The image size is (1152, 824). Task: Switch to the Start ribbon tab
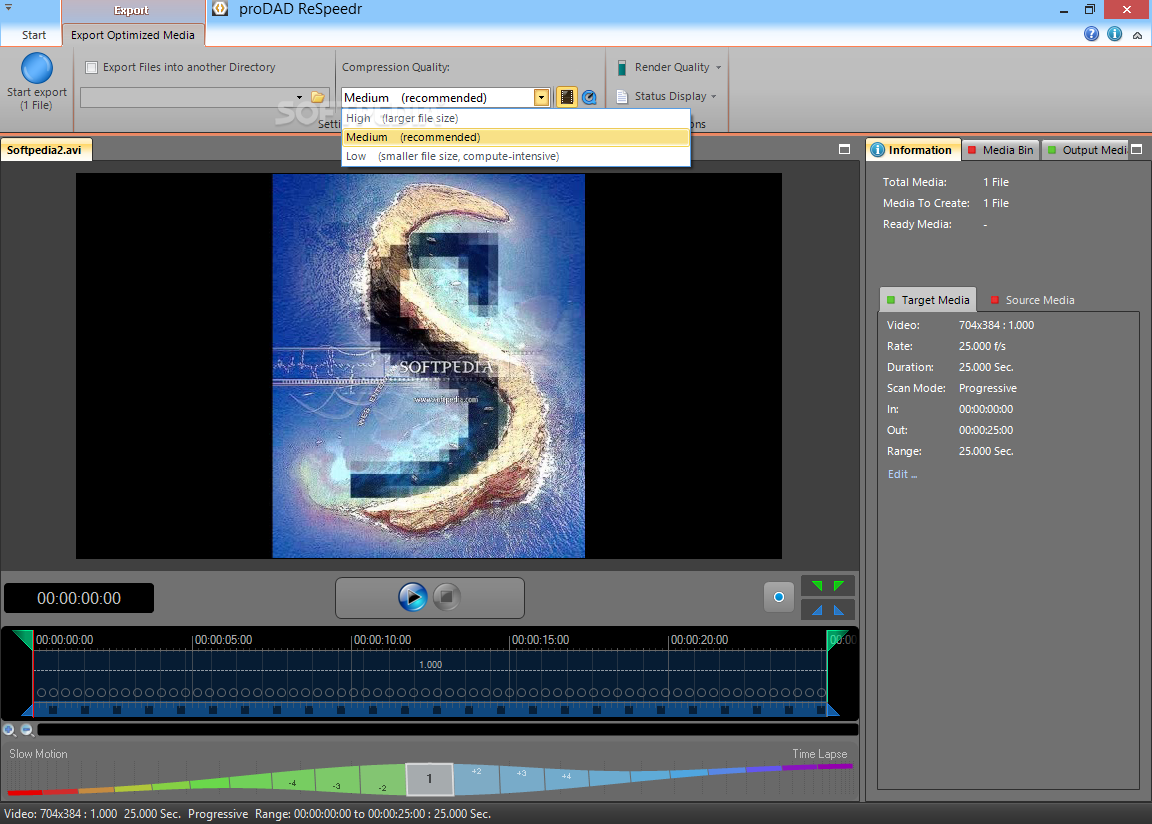click(x=34, y=35)
